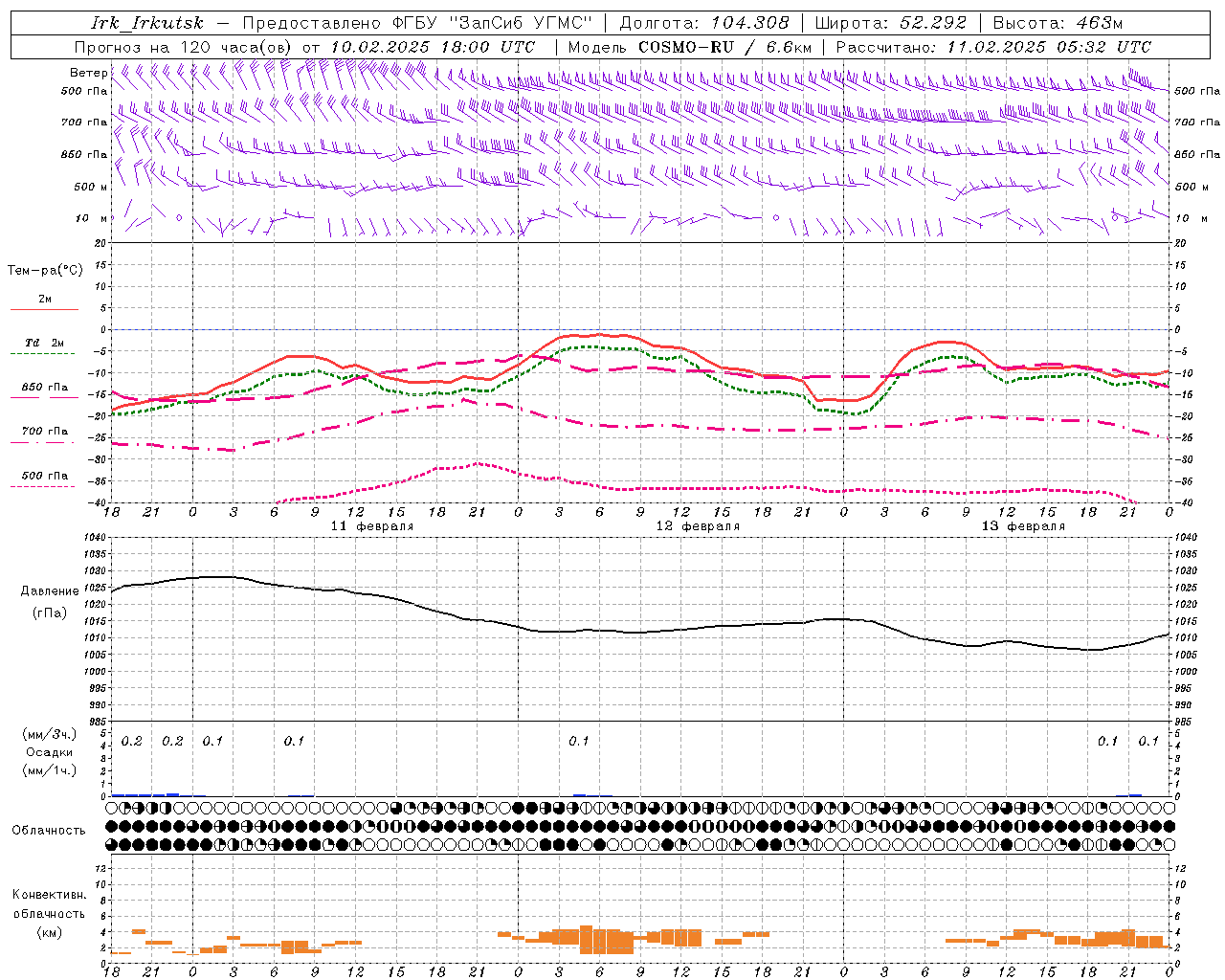The image size is (1225, 980).
Task: Click the date label 13 февраля
Action: tap(1023, 526)
